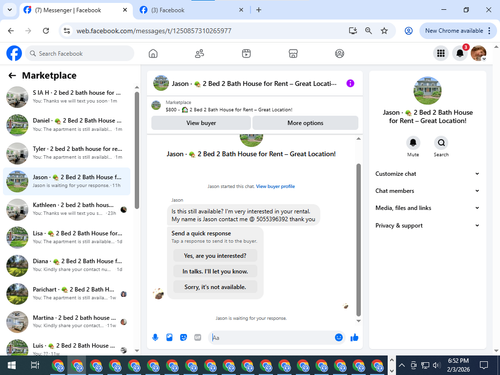
Task: Open the Groups icon in top navigation
Action: (339, 53)
